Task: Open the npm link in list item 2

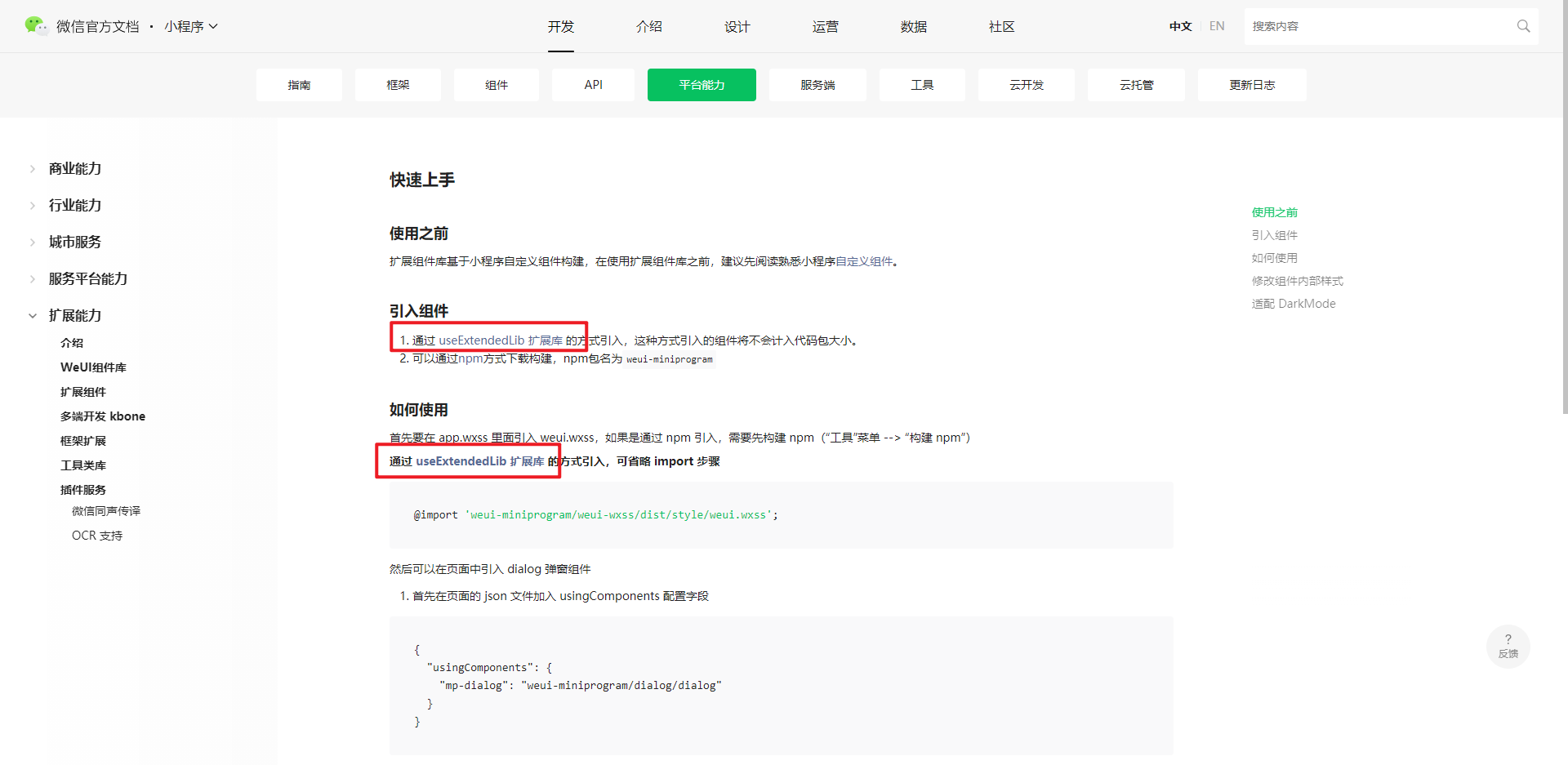Action: click(470, 358)
